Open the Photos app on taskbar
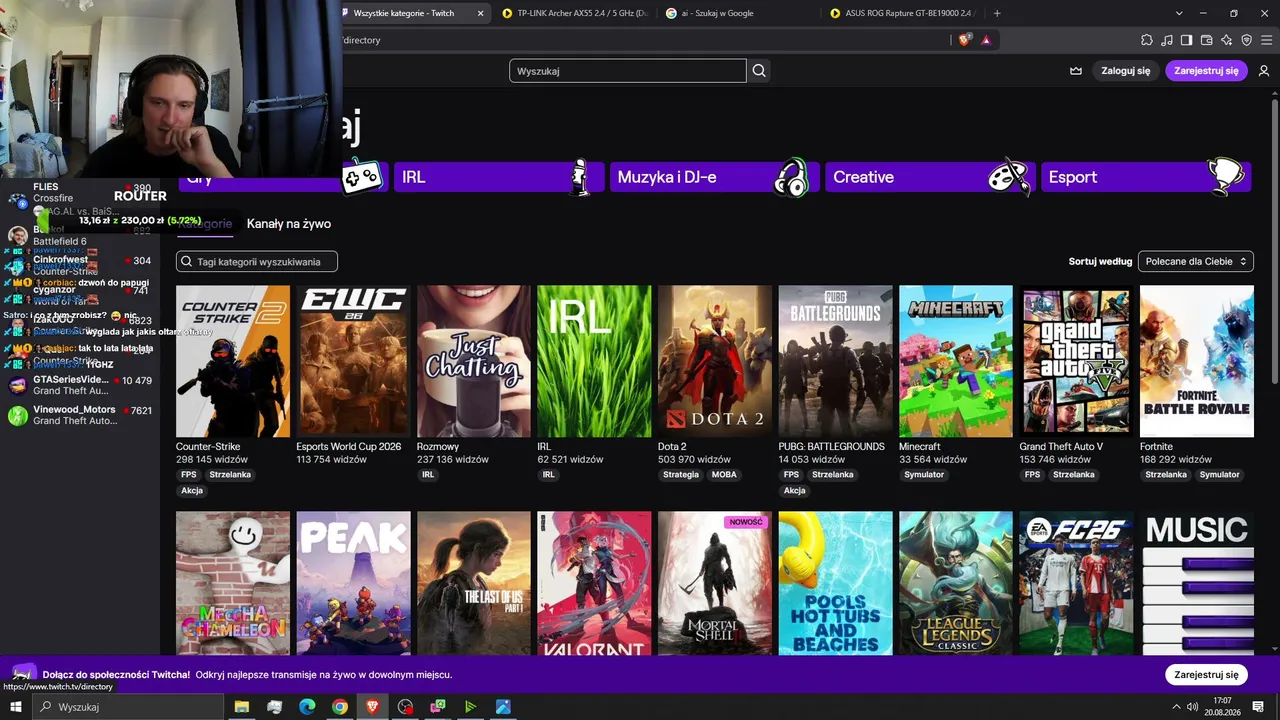Image resolution: width=1280 pixels, height=720 pixels. (503, 707)
